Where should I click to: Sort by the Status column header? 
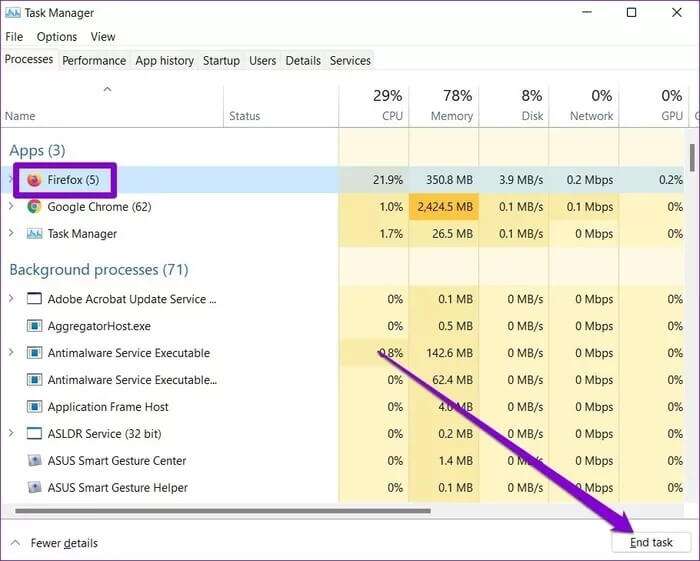coord(281,106)
